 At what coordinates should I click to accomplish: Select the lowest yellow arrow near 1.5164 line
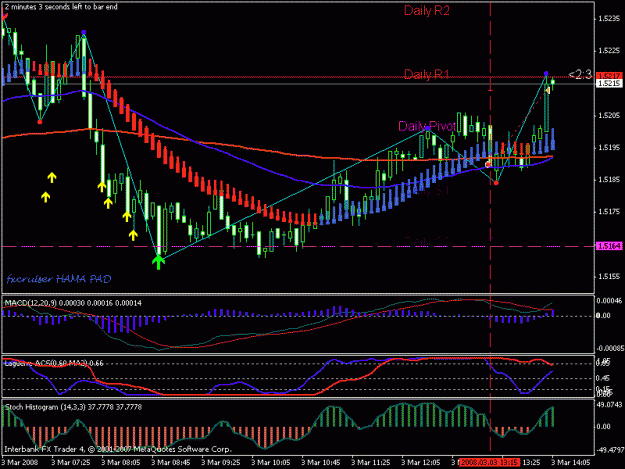tap(133, 235)
